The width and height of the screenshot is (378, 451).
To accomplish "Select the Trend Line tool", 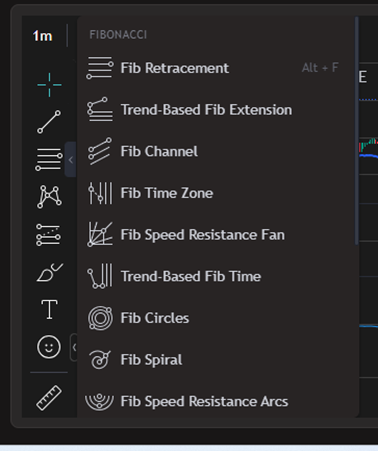I will [x=49, y=122].
